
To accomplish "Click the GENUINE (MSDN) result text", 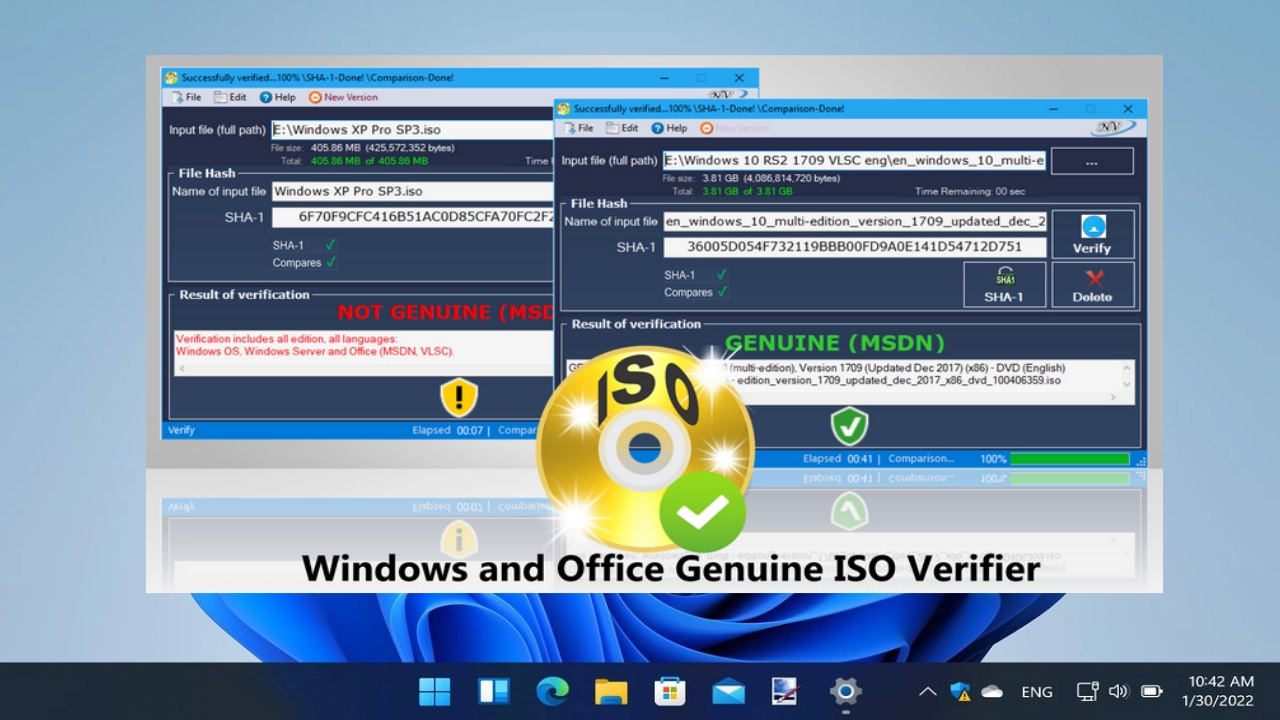I will (x=834, y=343).
